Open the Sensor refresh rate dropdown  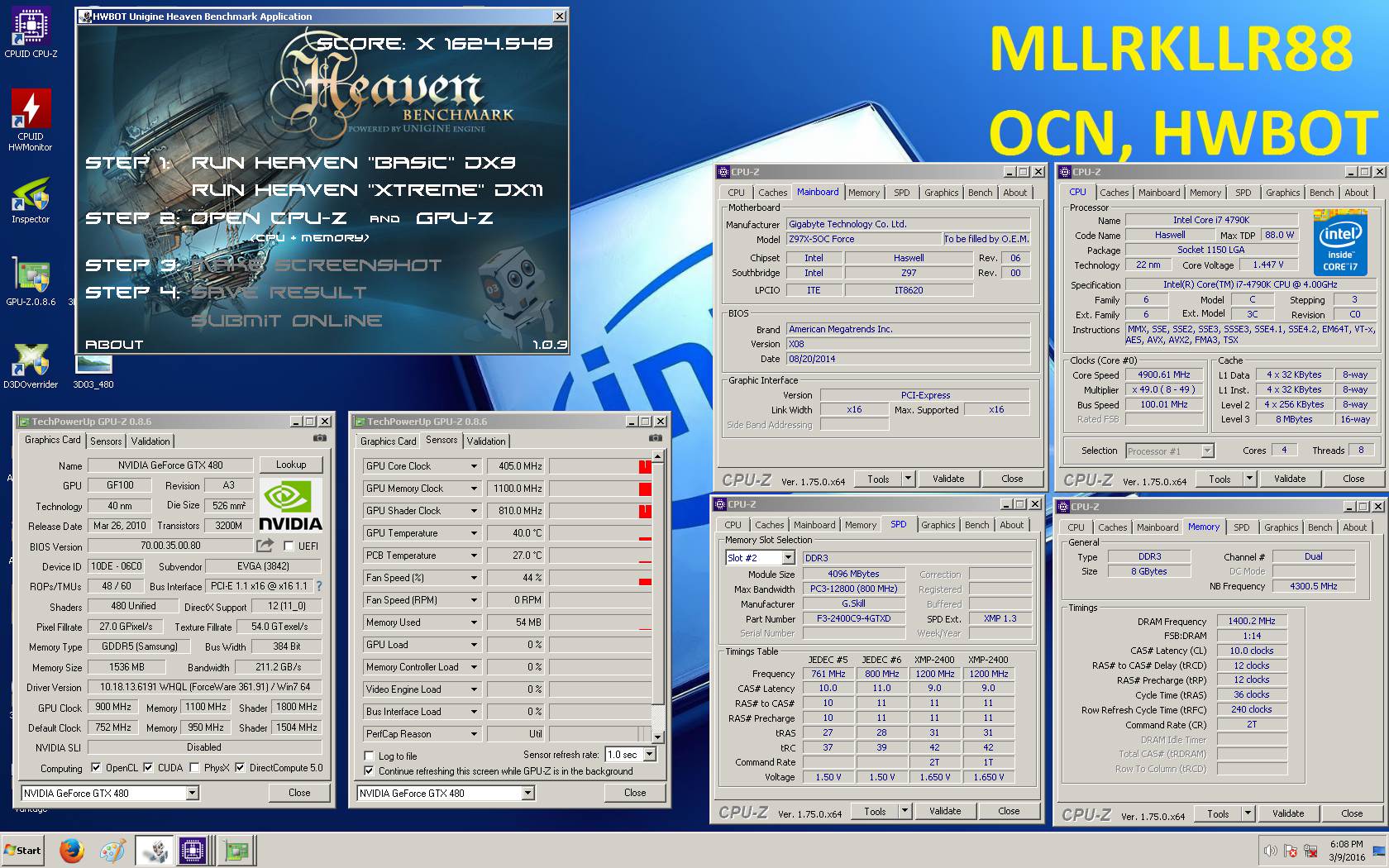(x=649, y=755)
